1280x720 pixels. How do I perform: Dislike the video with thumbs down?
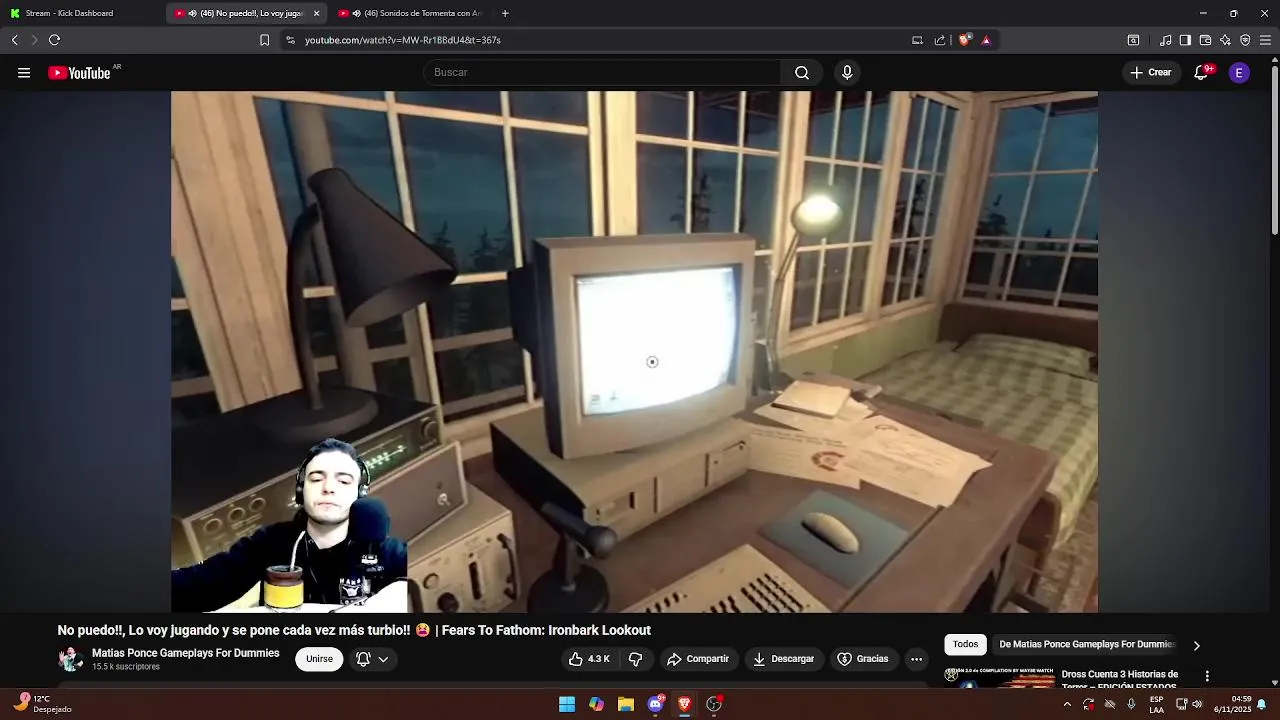click(x=635, y=659)
